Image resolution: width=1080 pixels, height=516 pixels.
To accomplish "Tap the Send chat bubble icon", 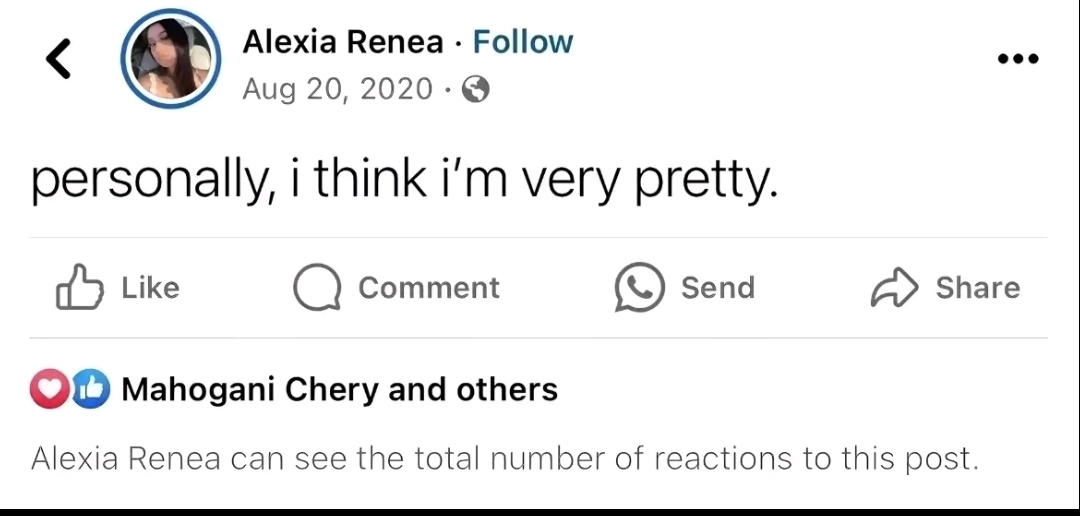I will pyautogui.click(x=639, y=288).
